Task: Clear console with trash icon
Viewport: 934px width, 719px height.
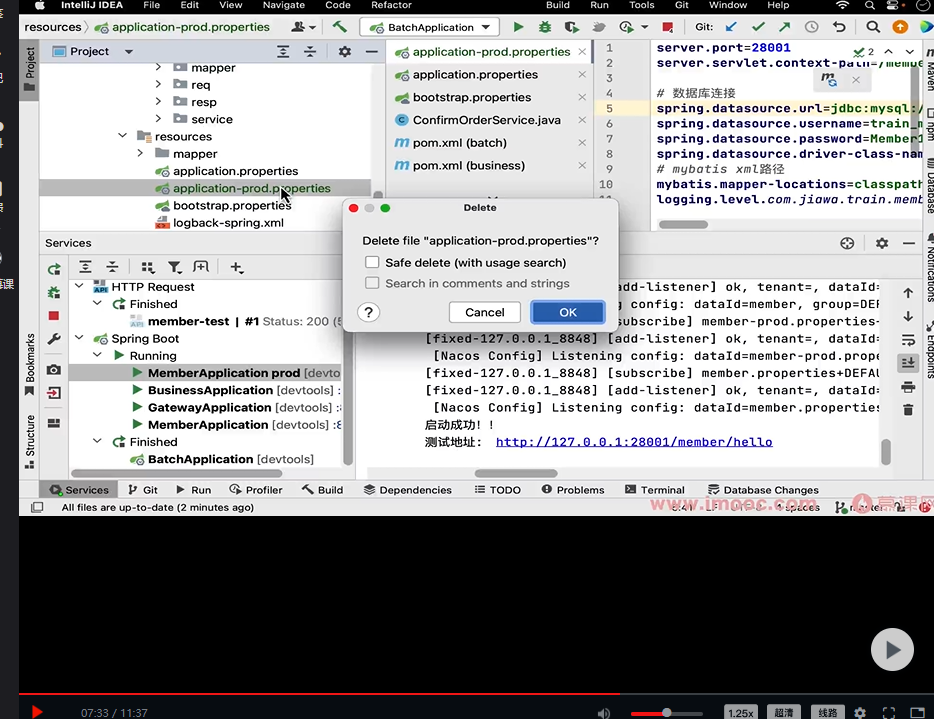Action: (x=908, y=410)
